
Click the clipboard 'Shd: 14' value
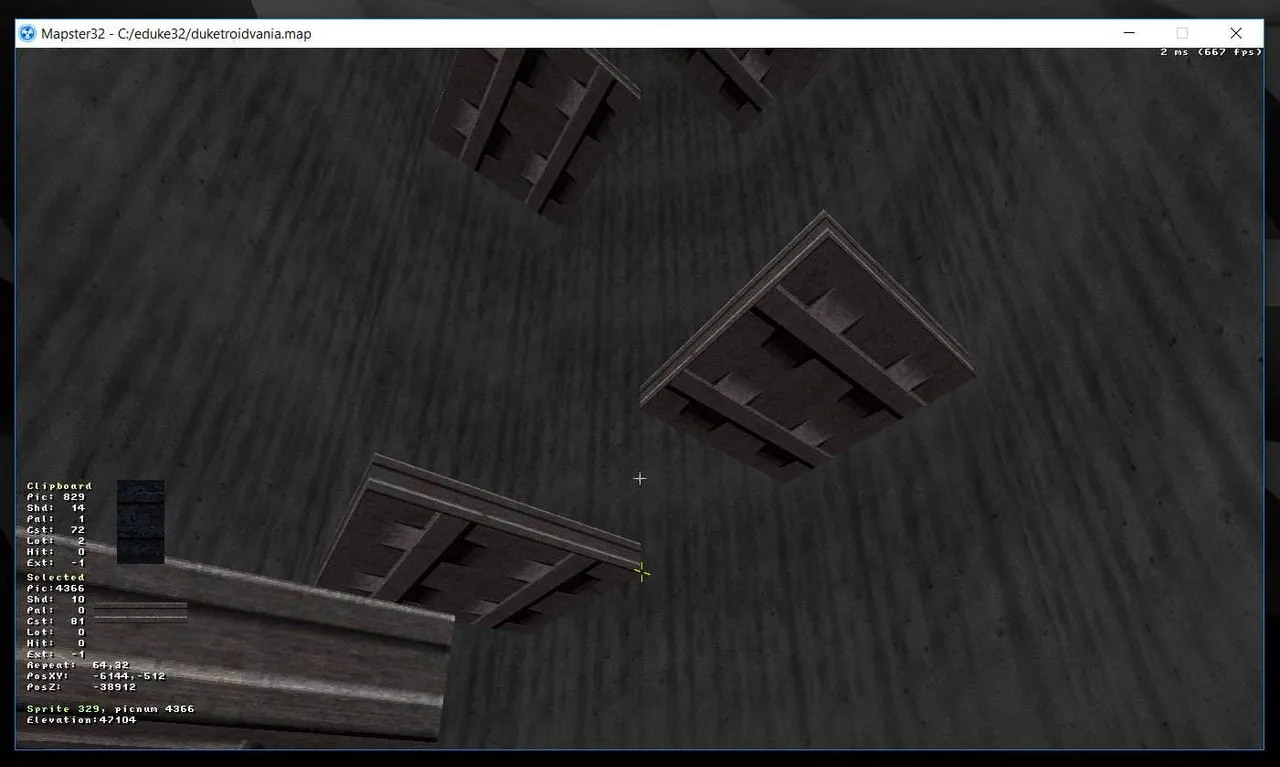[x=56, y=508]
